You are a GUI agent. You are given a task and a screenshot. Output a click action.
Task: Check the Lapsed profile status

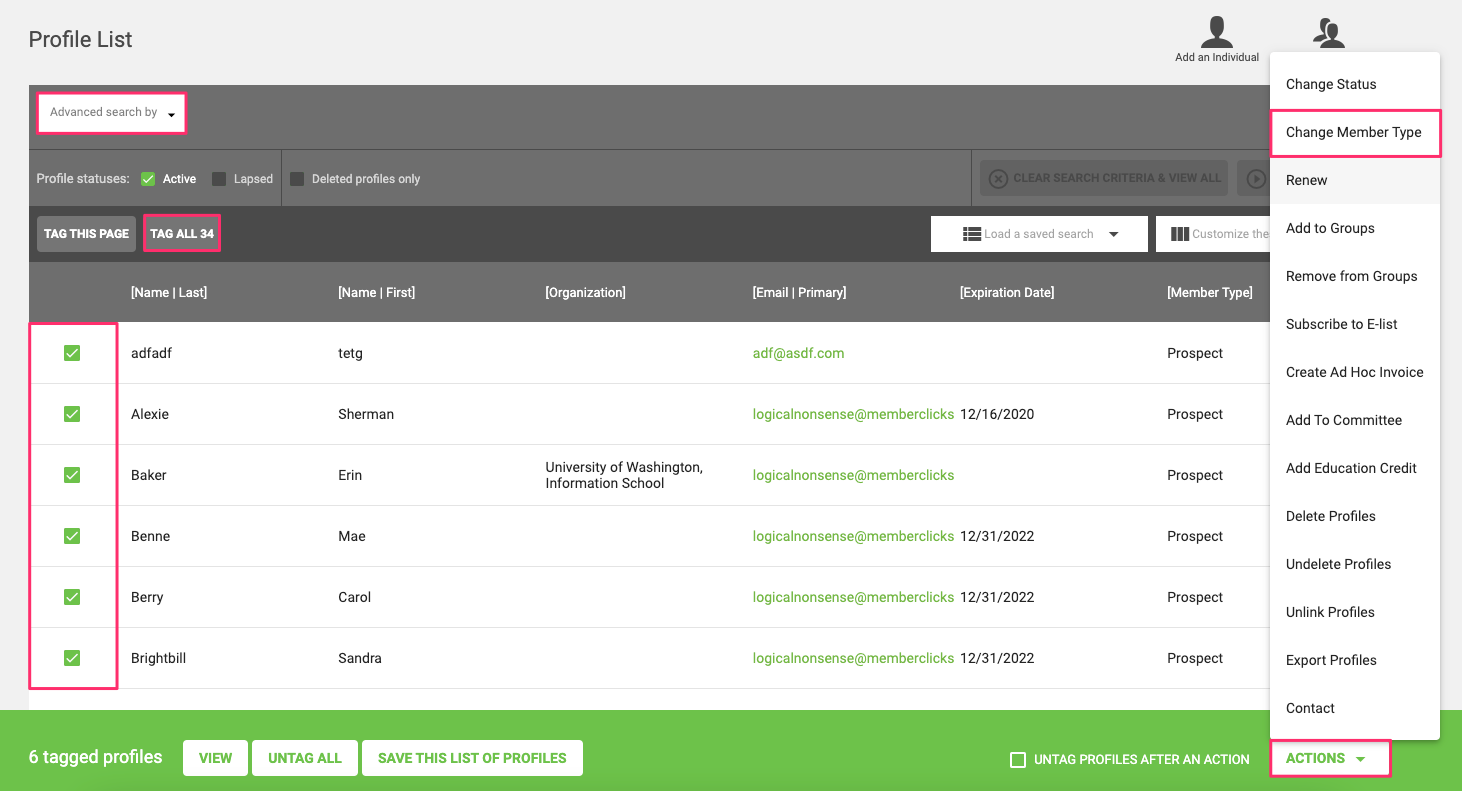[x=219, y=179]
